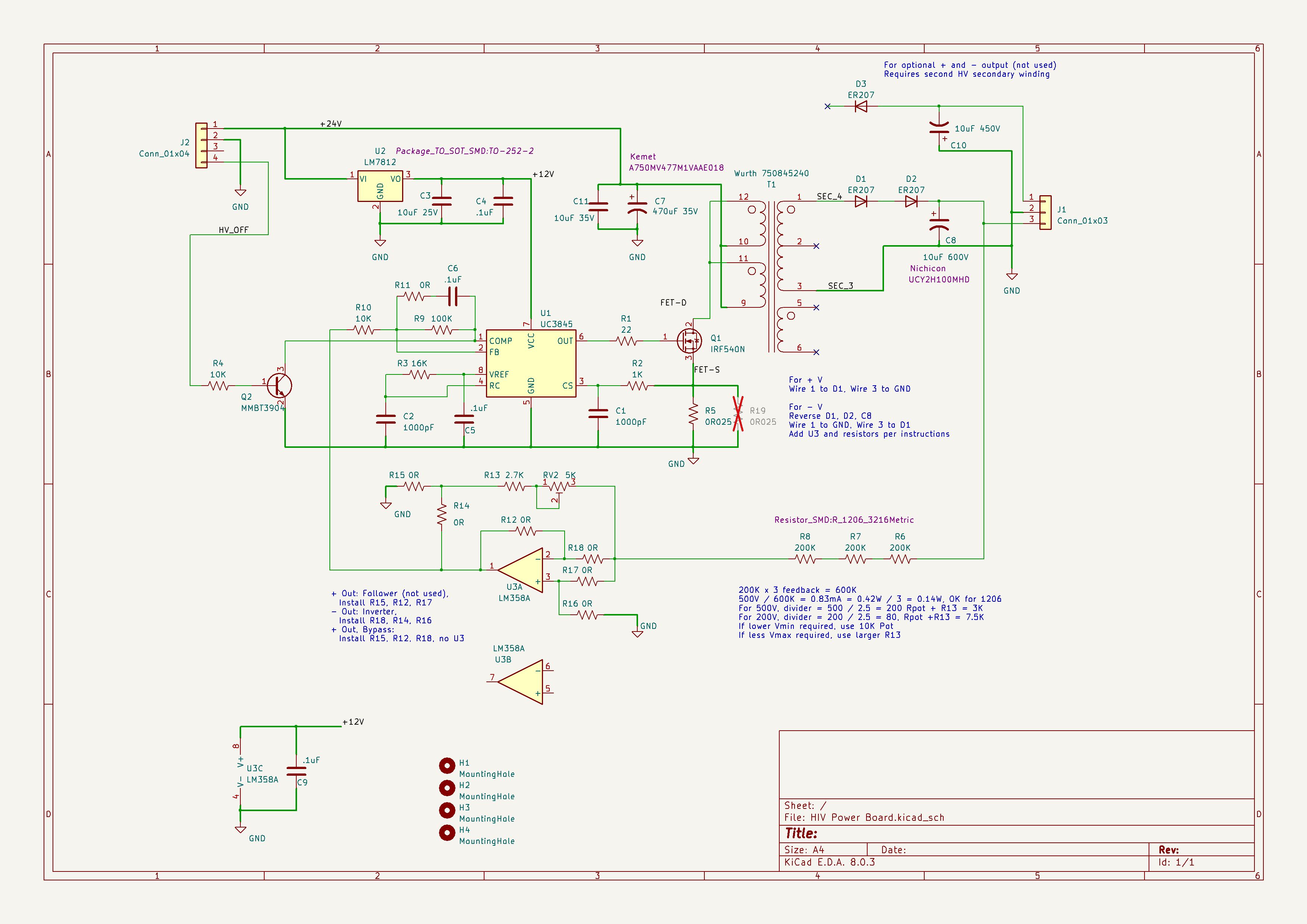Select the H3 mounting hole symbol

447,810
